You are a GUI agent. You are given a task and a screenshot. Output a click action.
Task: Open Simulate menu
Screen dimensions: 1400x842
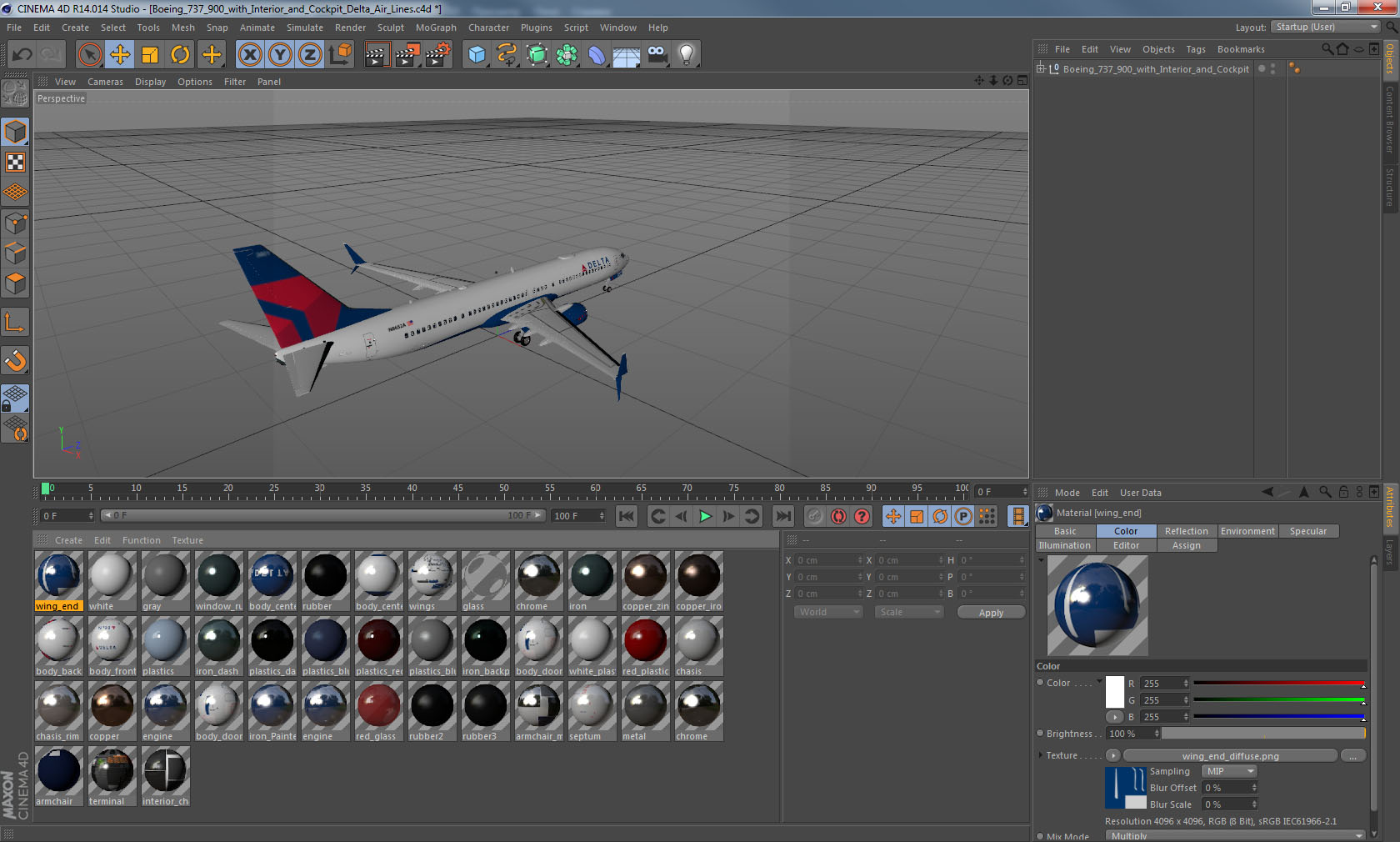coord(305,28)
